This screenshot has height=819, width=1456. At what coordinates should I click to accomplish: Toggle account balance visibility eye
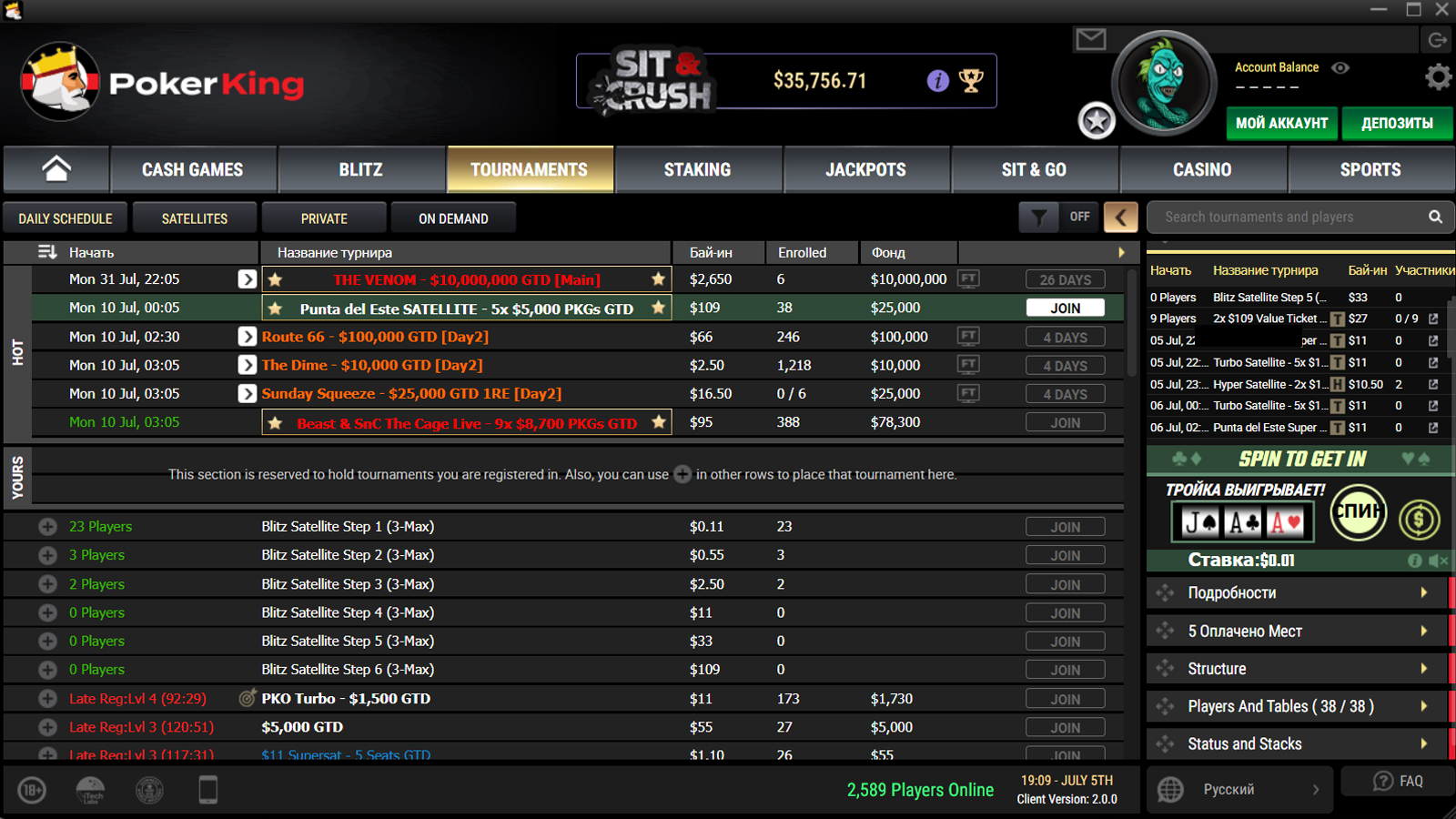click(1340, 67)
